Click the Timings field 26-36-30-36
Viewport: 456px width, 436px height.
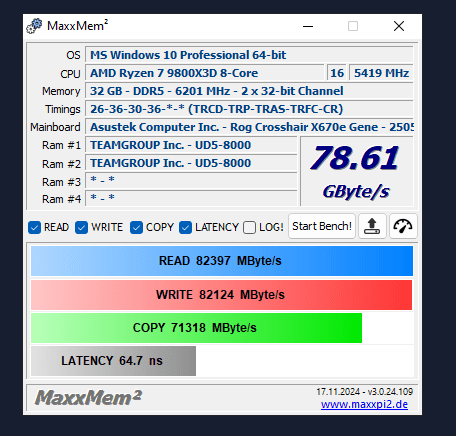pos(249,109)
